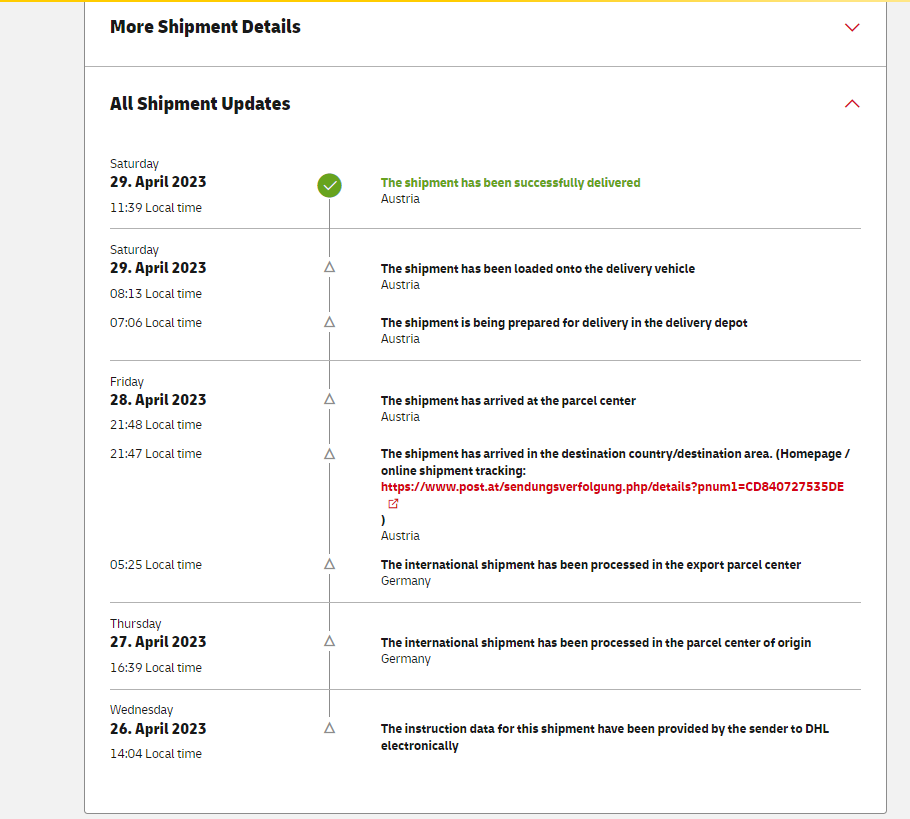Image resolution: width=910 pixels, height=819 pixels.
Task: Click the triangle marker for delivery depot preparation
Action: point(329,322)
